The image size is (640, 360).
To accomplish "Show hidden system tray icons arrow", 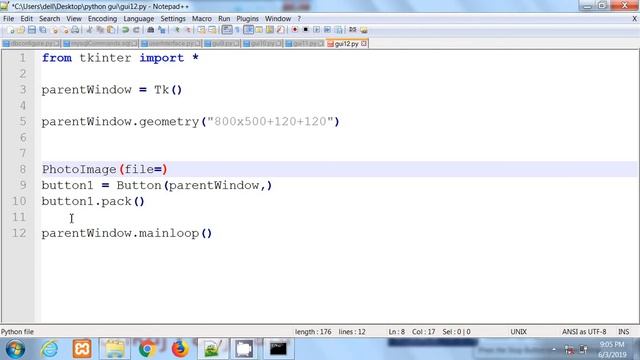I will click(x=554, y=349).
